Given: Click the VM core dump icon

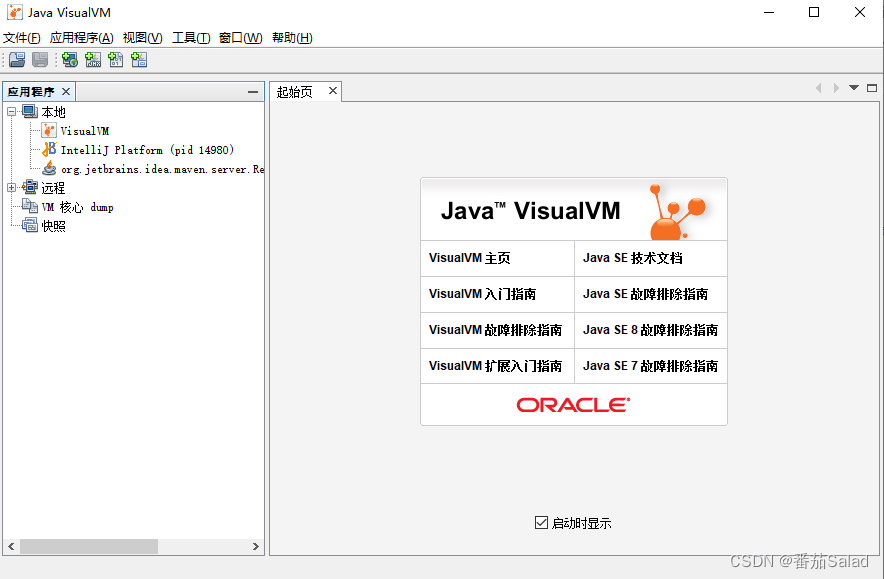Looking at the screenshot, I should coord(30,206).
